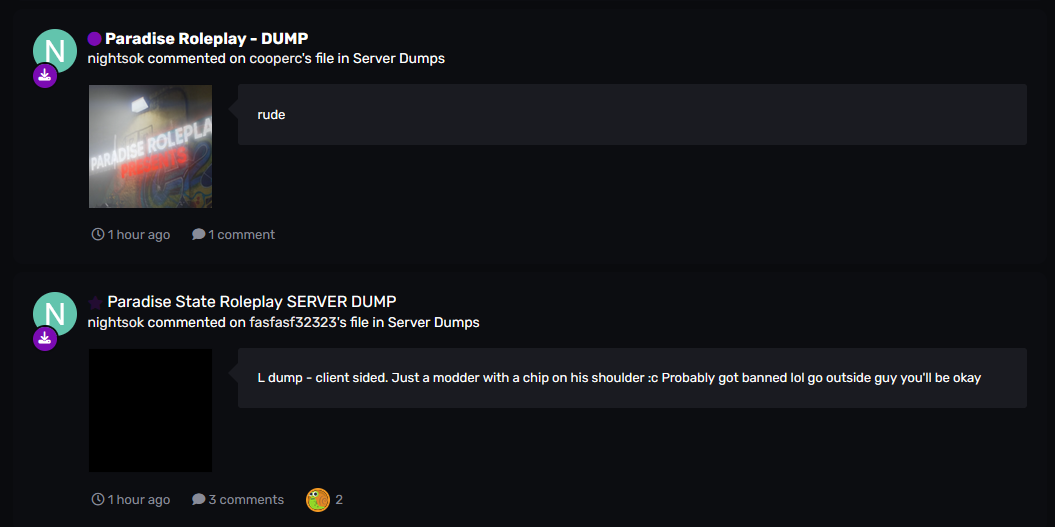Image resolution: width=1055 pixels, height=527 pixels.
Task: Click nightsok's avatar on the Paradise Roleplay - DUMP post
Action: point(54,51)
